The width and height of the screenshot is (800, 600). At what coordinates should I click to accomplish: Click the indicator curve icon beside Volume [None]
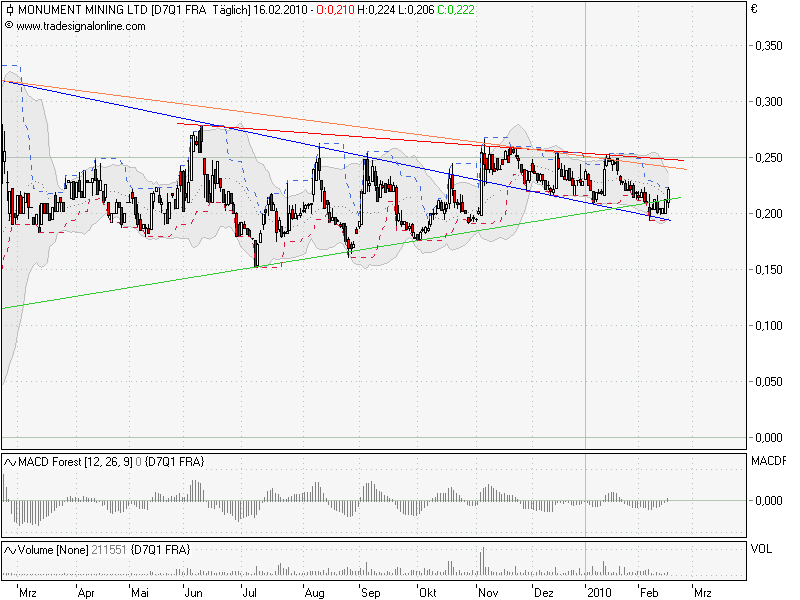point(11,548)
